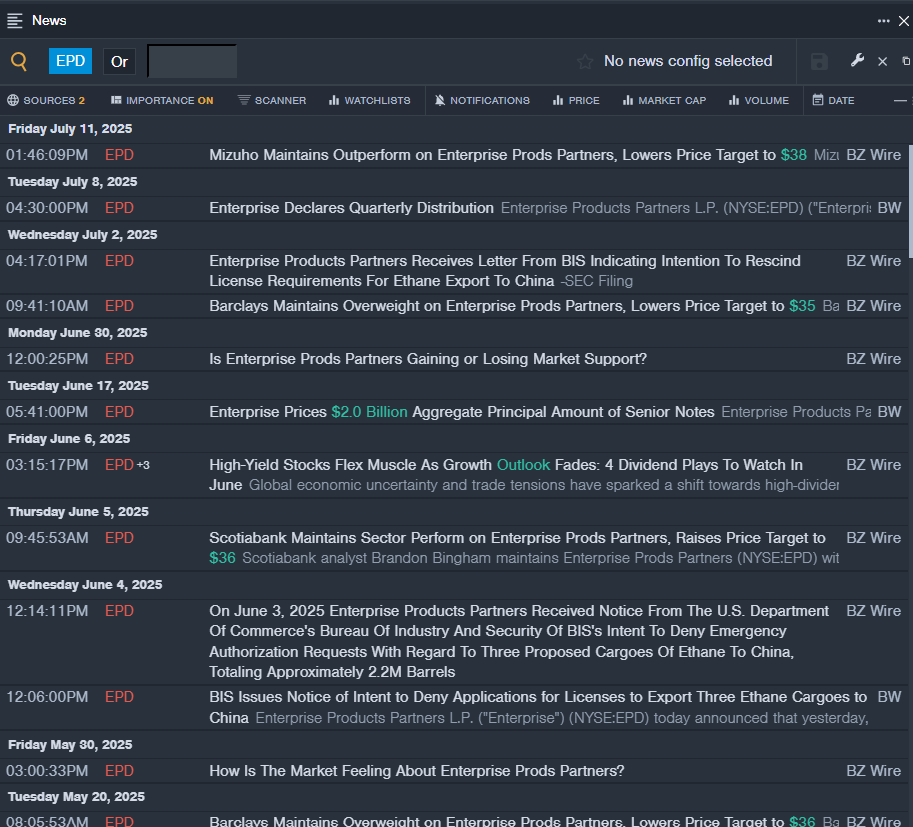Open the Volume filter
This screenshot has height=827, width=913.
[x=759, y=100]
